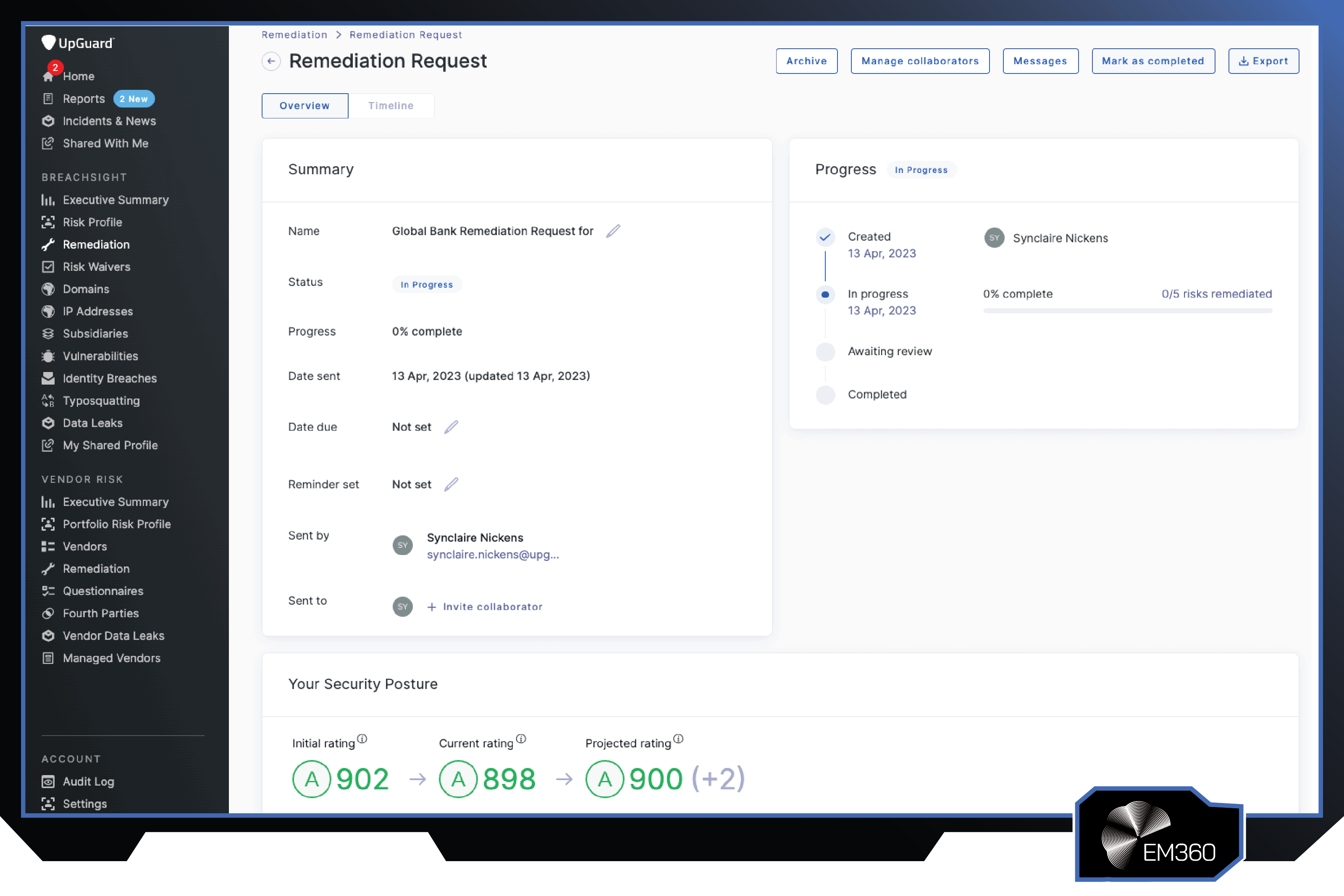Viewport: 1344px width, 896px height.
Task: Click the Typosquatting icon
Action: point(49,401)
